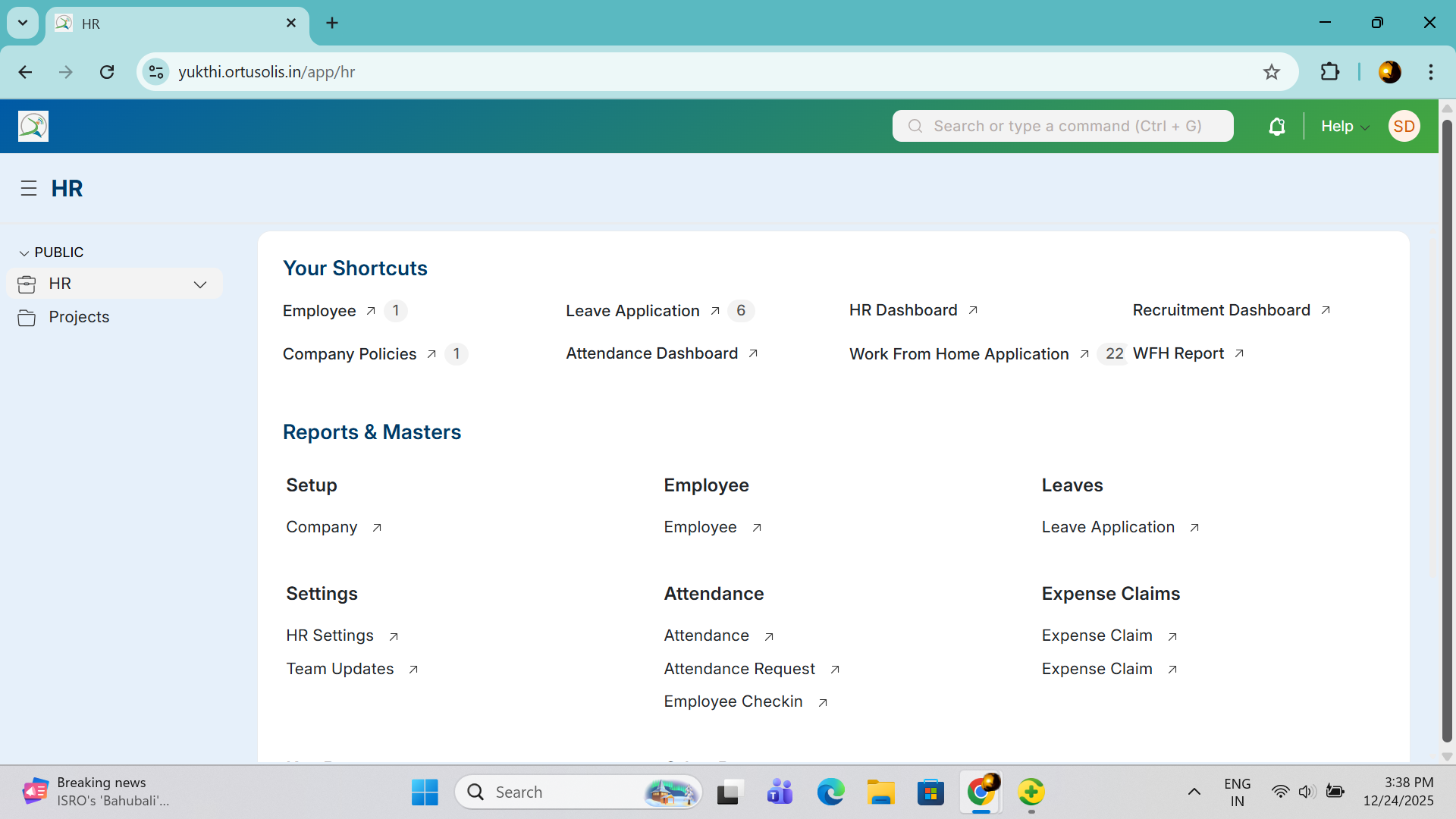Open the Leave Application shortcut

point(632,311)
